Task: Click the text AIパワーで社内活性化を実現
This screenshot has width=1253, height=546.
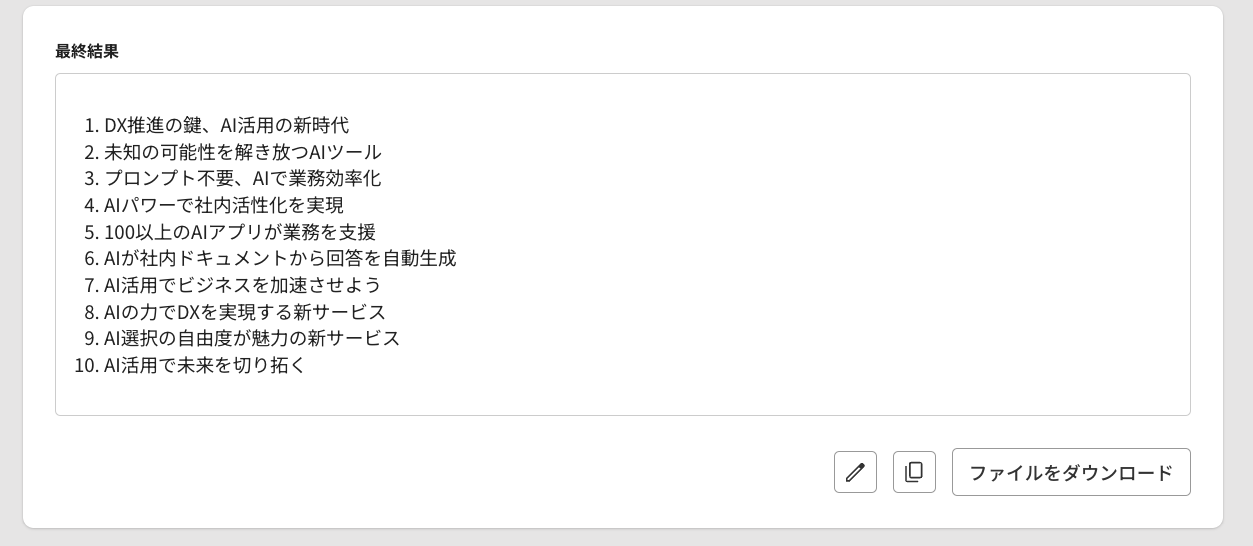Action: pos(224,205)
